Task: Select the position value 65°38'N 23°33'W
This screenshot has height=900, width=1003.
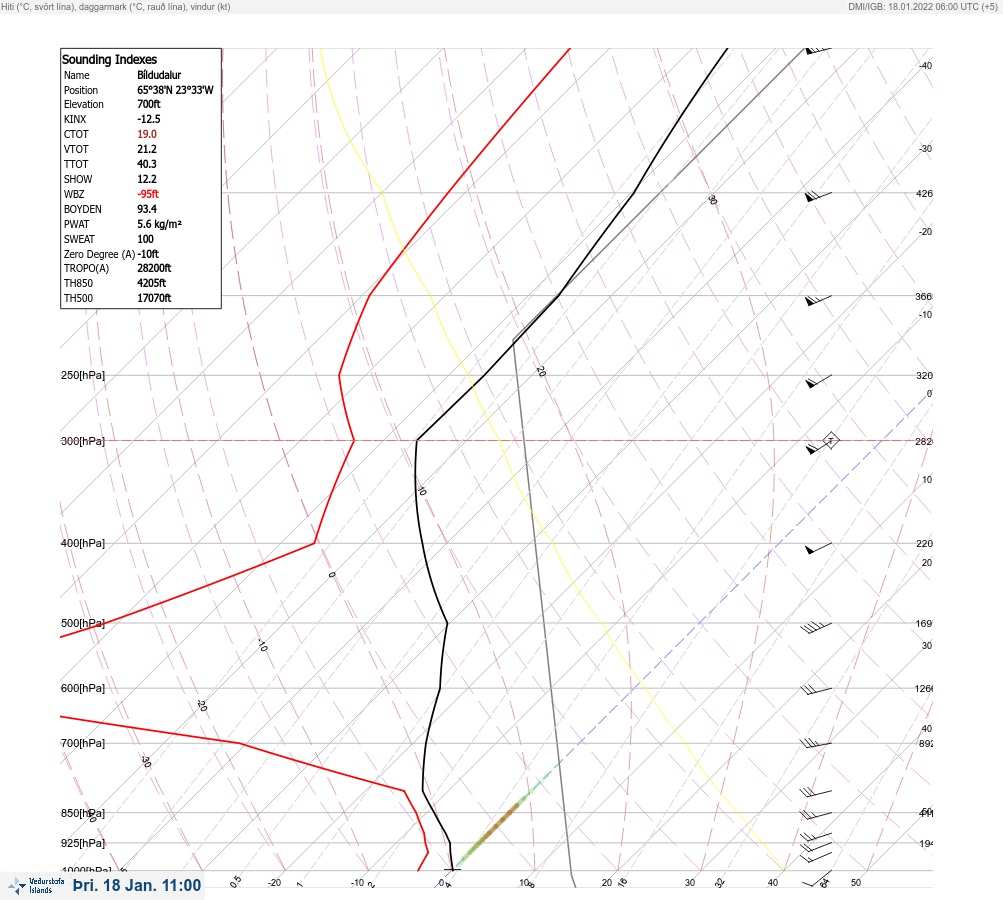Action: [x=175, y=90]
